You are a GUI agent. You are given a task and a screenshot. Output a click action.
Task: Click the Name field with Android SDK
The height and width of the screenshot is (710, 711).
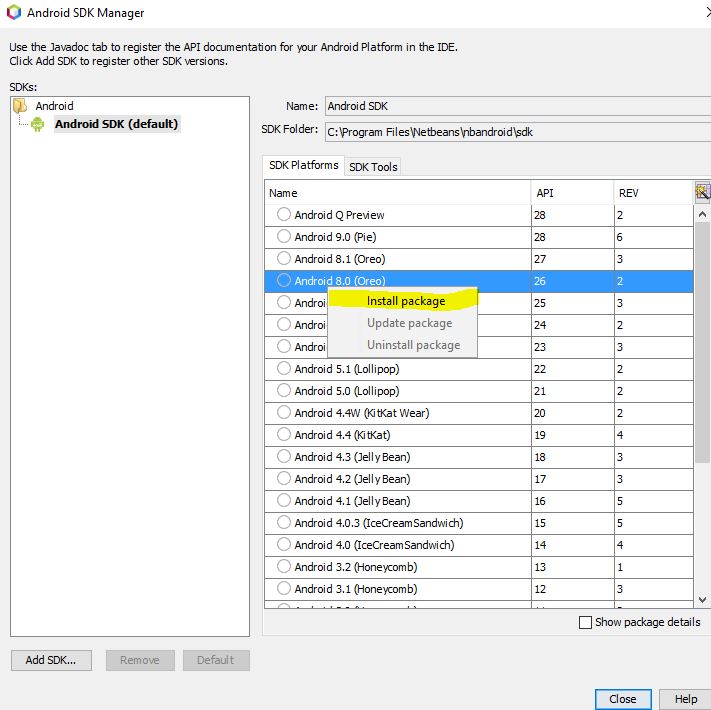(518, 106)
